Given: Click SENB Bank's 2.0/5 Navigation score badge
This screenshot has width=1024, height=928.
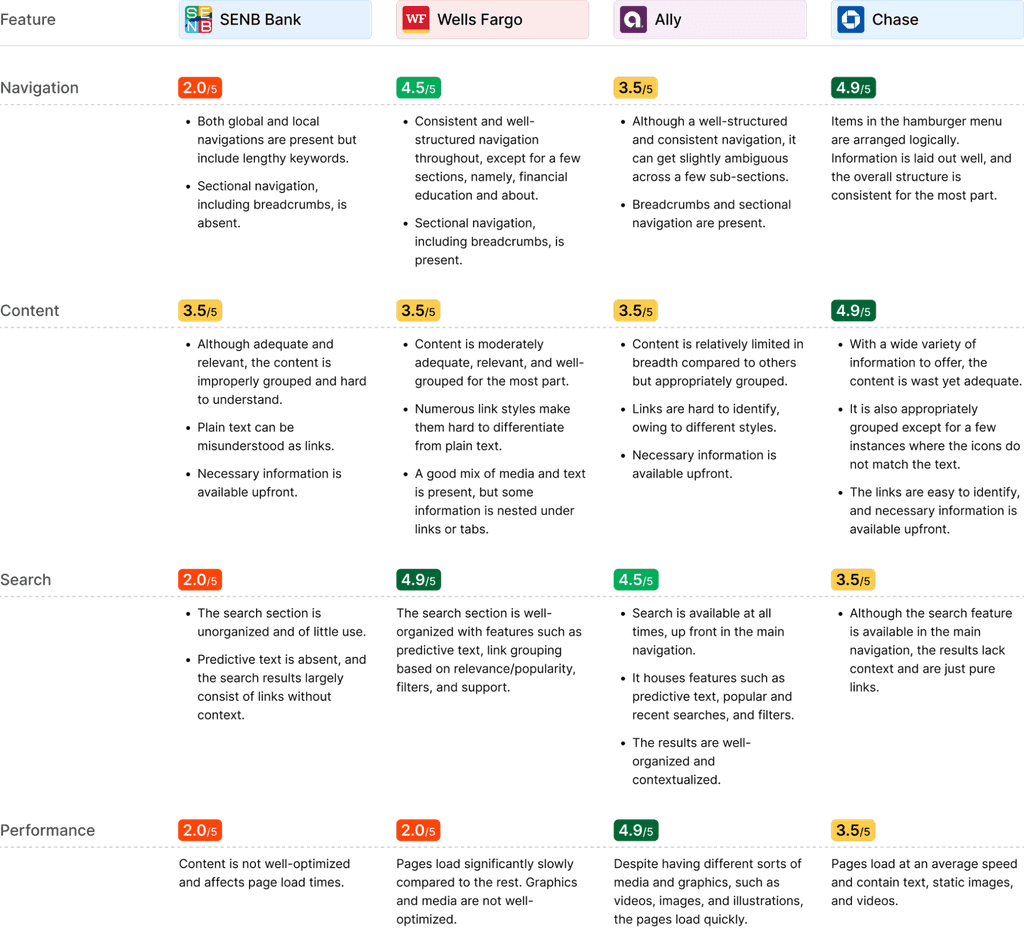Looking at the screenshot, I should tap(200, 88).
